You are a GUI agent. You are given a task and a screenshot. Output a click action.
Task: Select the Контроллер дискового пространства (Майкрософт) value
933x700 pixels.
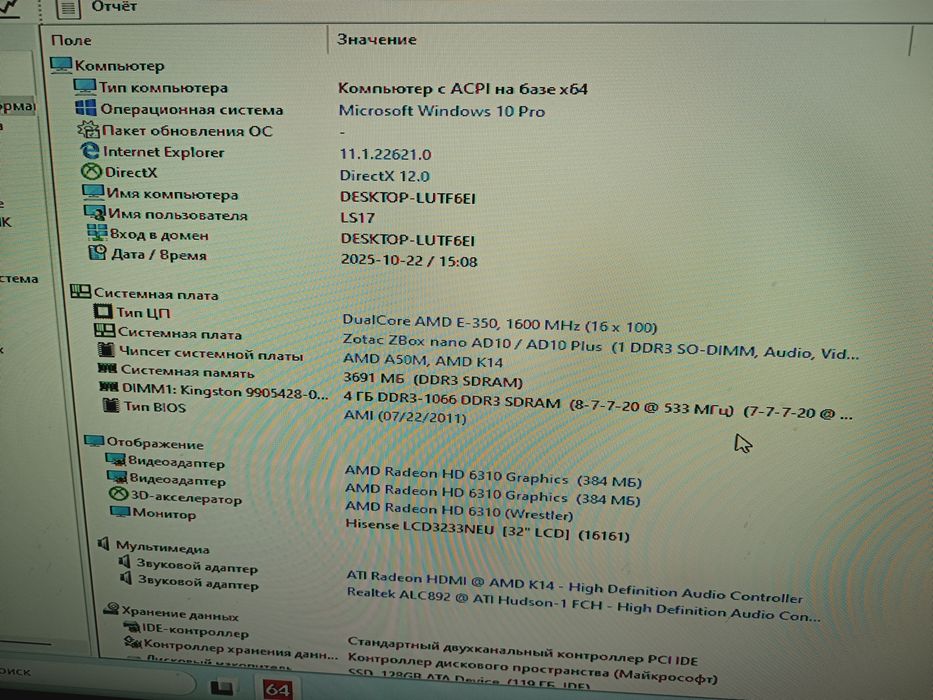[x=533, y=667]
